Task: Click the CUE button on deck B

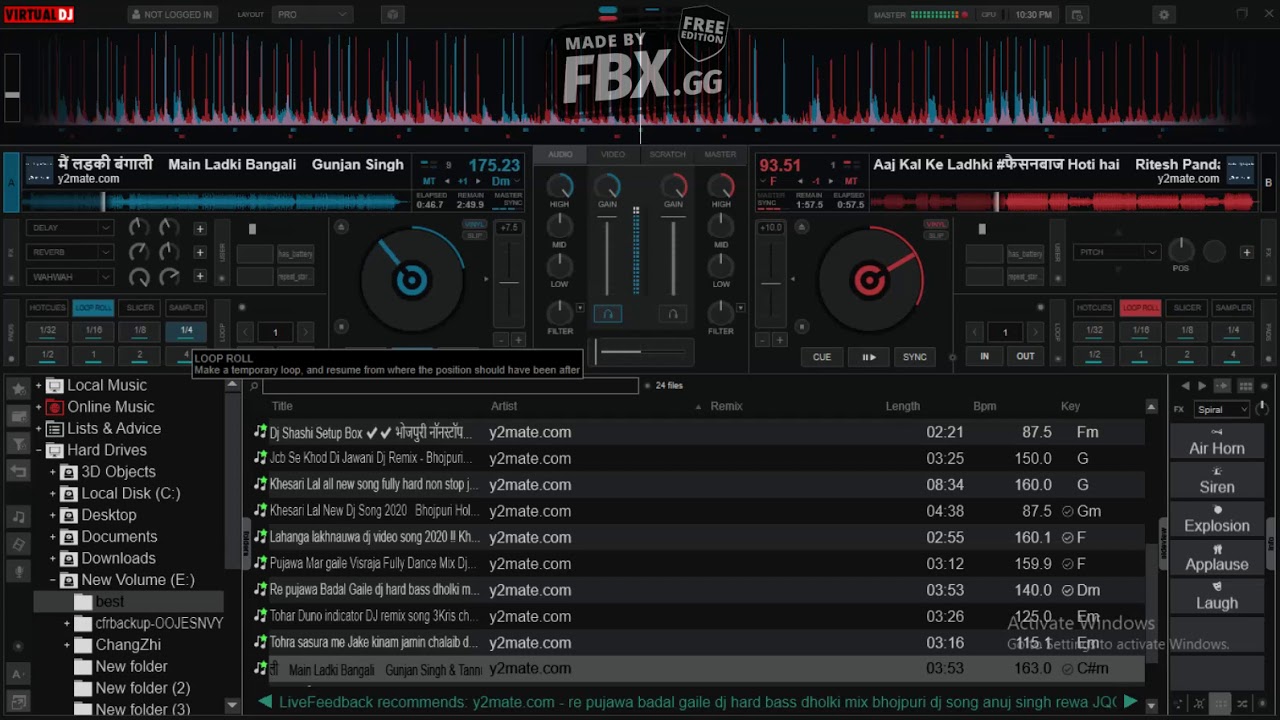Action: [x=822, y=357]
